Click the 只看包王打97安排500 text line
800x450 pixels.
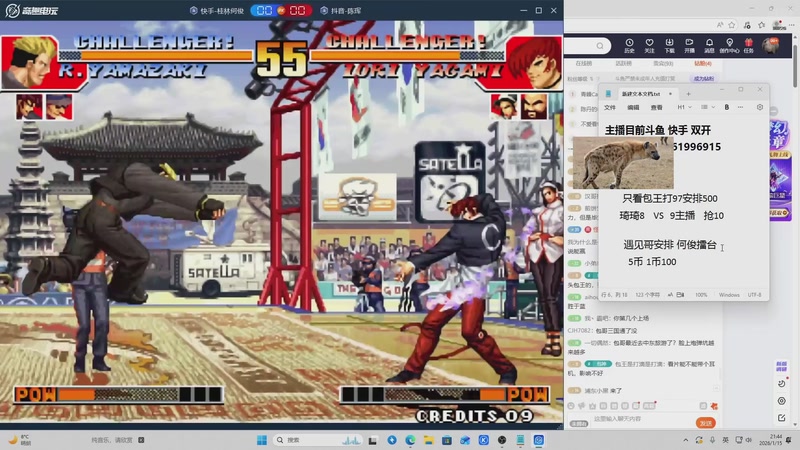coord(670,198)
